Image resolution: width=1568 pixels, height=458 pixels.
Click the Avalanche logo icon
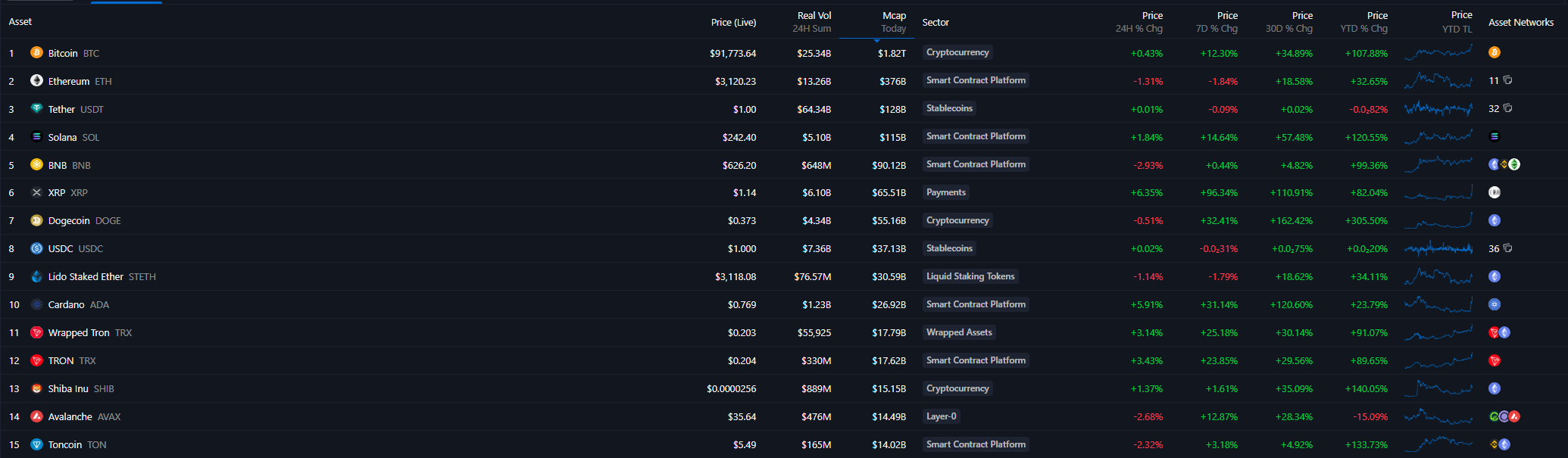point(36,417)
